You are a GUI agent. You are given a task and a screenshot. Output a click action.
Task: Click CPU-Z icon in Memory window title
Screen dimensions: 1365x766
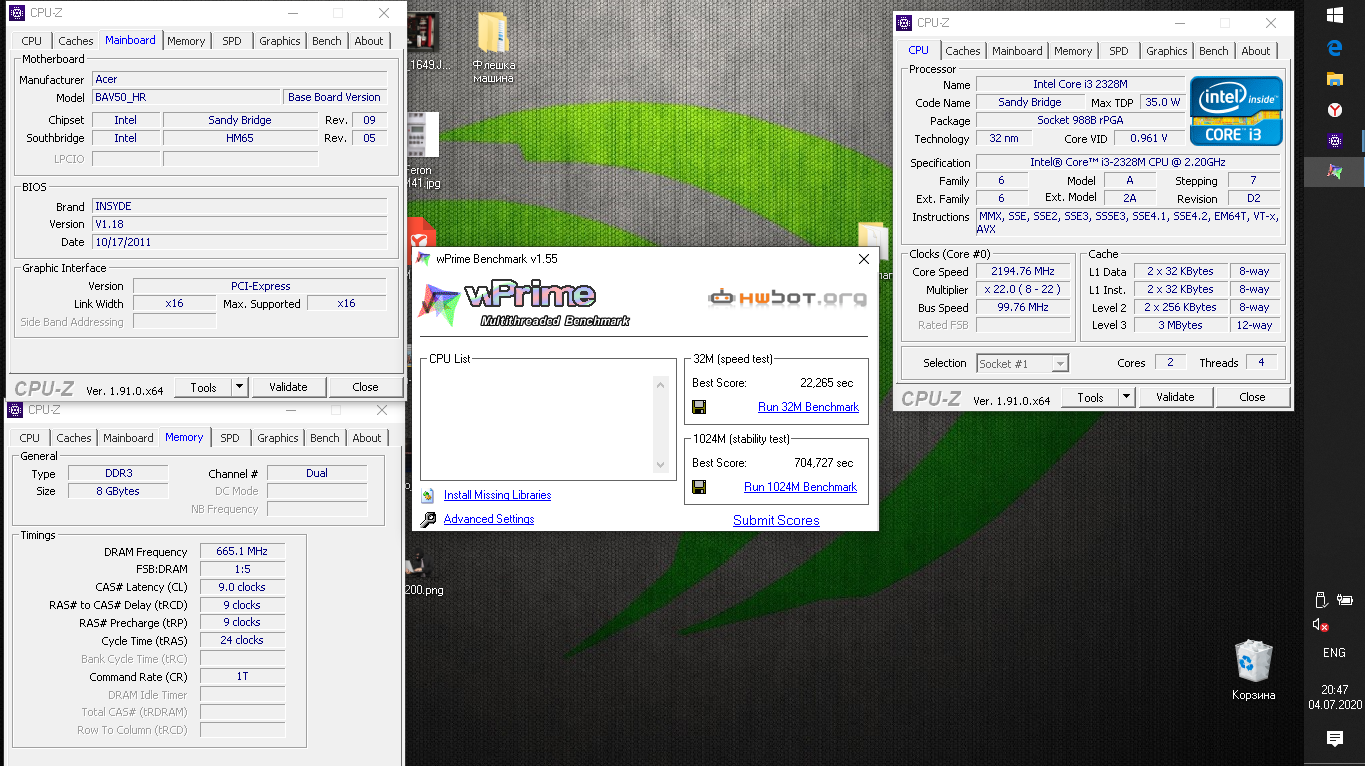(15, 410)
